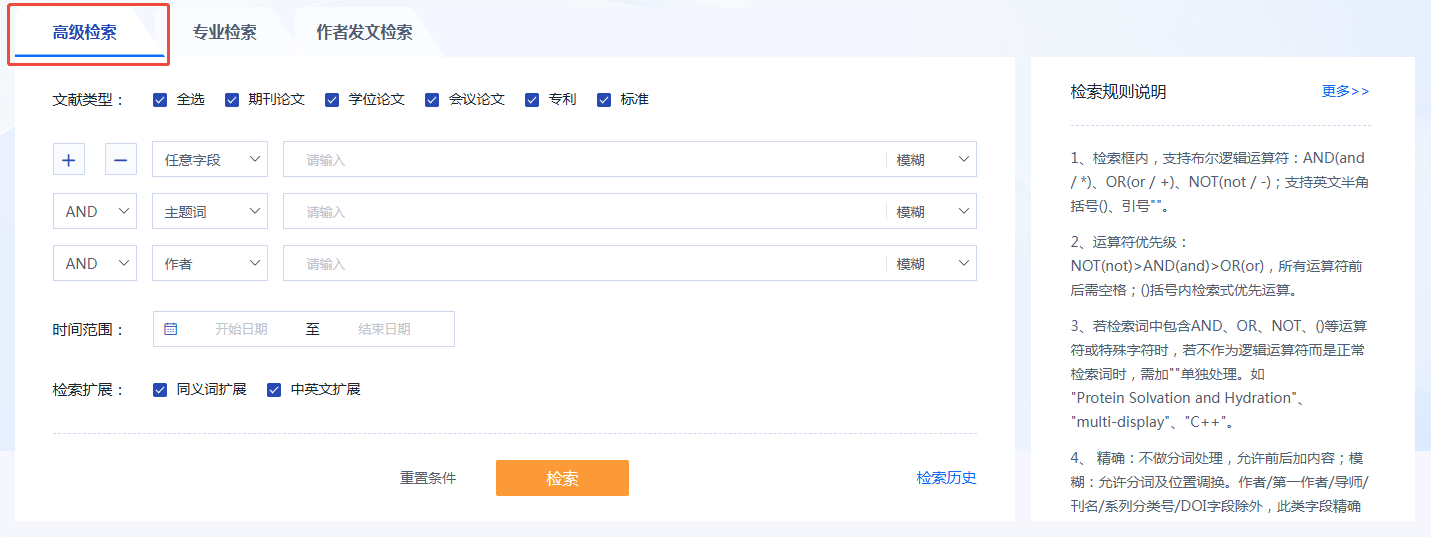
Task: Uncheck the 学位论文 checkbox
Action: [x=332, y=100]
